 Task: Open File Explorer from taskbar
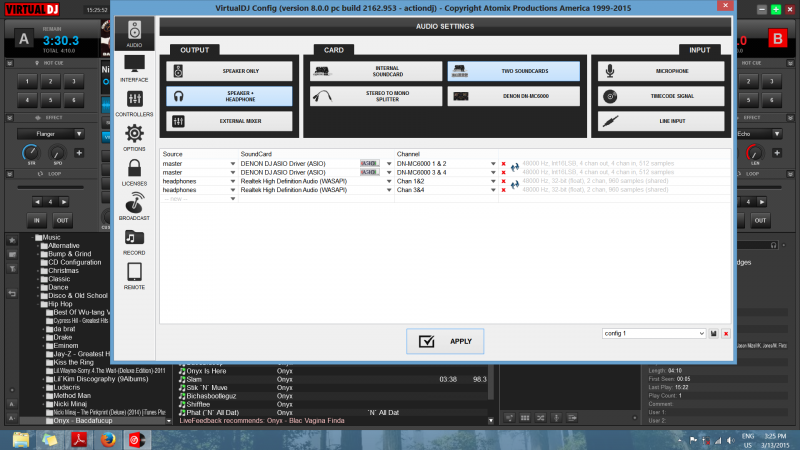click(21, 440)
